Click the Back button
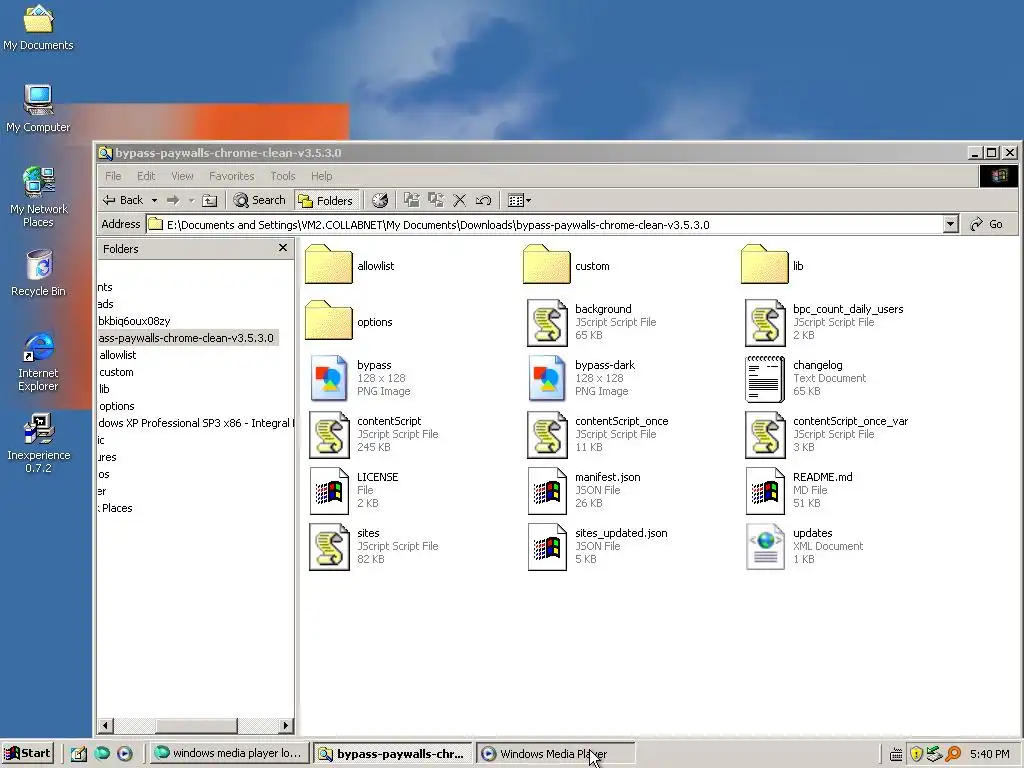The image size is (1024, 768). (x=124, y=200)
